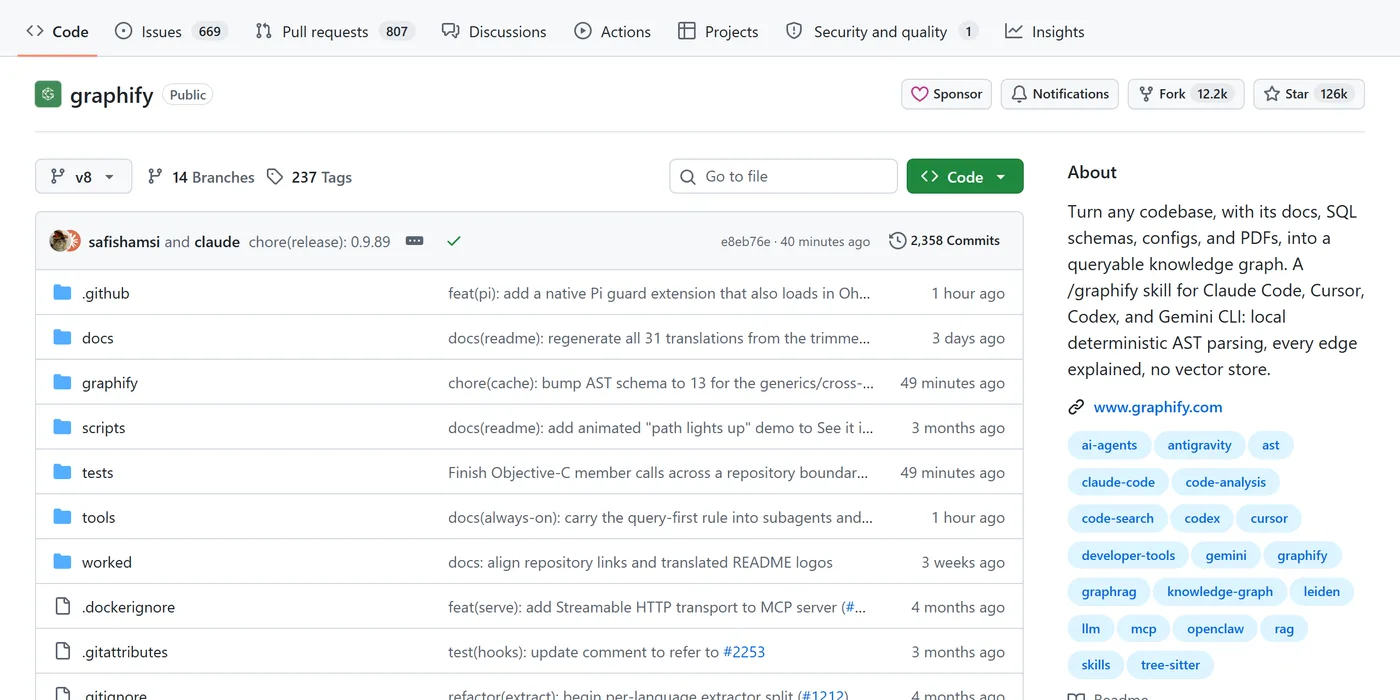This screenshot has width=1400, height=700.
Task: Expand commit message ellipsis icon
Action: pyautogui.click(x=414, y=241)
